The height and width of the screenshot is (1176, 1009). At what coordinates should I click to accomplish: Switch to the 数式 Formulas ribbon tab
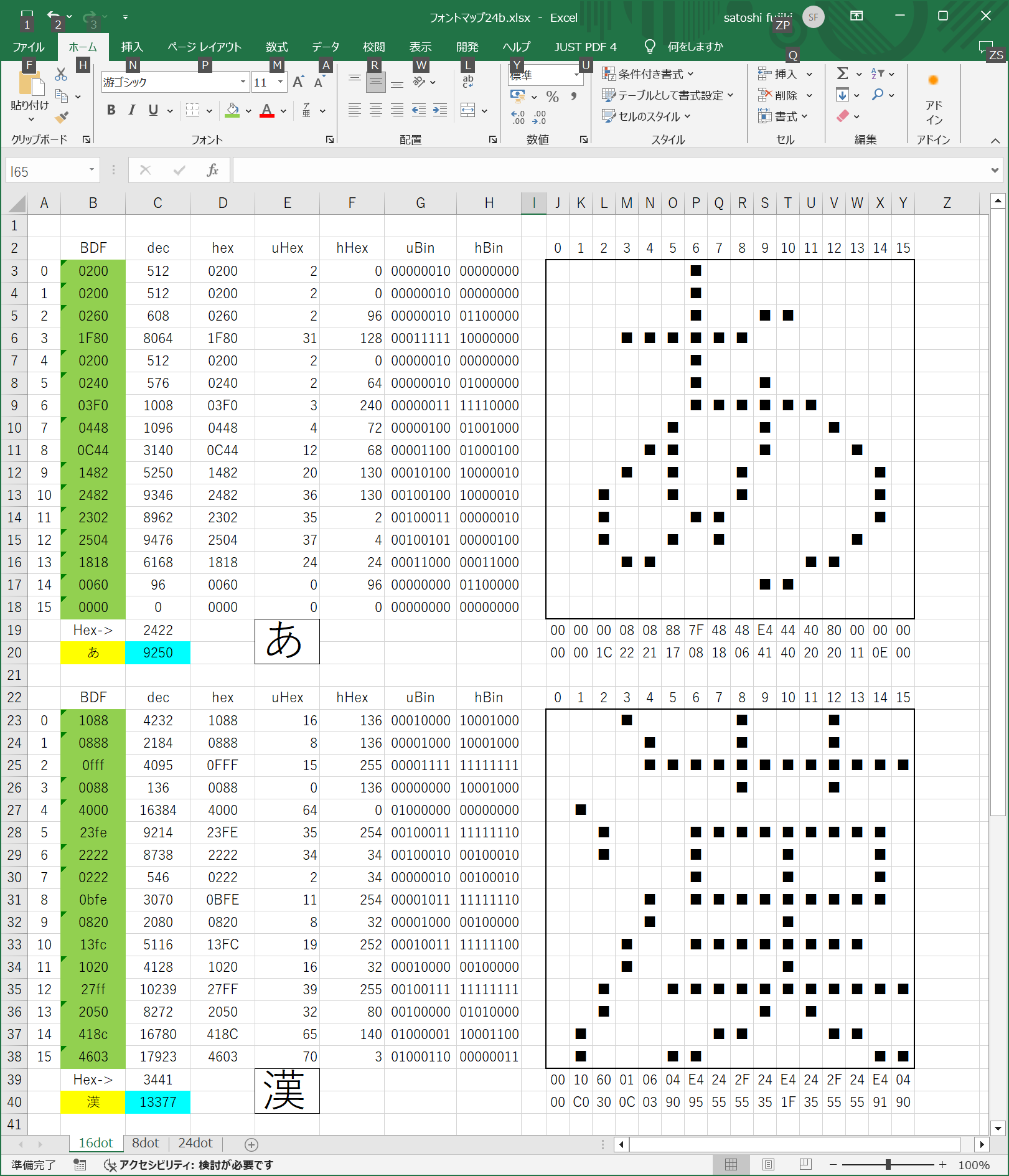[x=277, y=47]
